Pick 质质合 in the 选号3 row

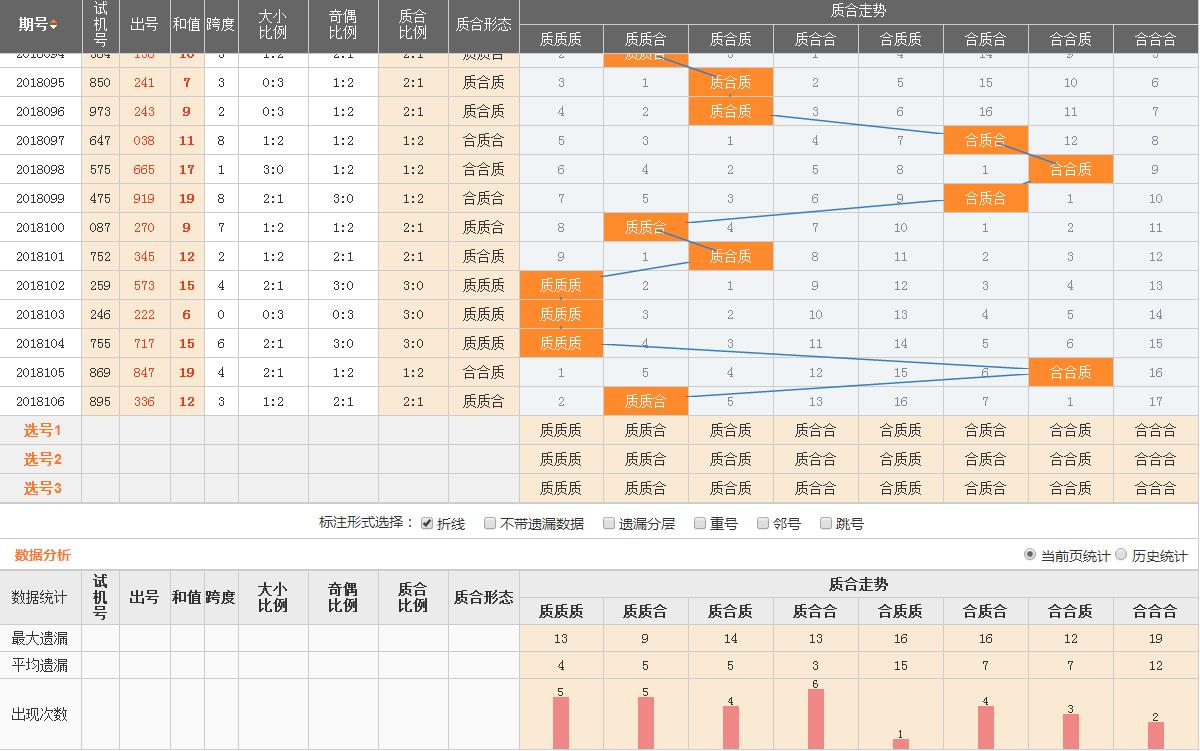coord(646,489)
